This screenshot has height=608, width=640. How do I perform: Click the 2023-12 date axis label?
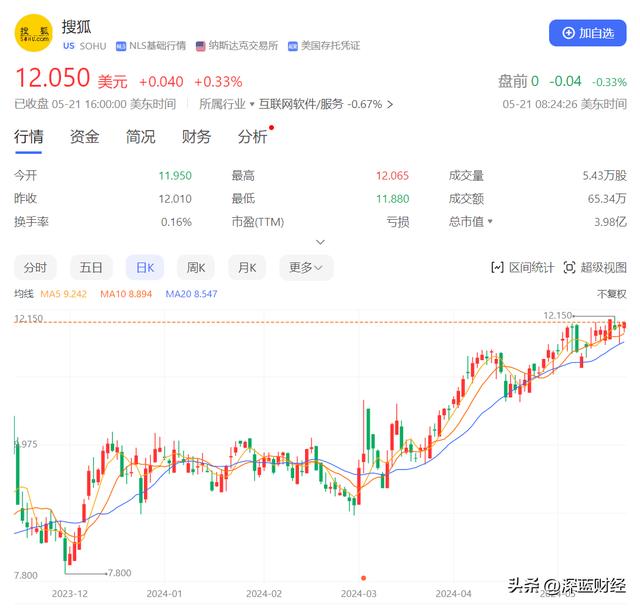(x=70, y=594)
